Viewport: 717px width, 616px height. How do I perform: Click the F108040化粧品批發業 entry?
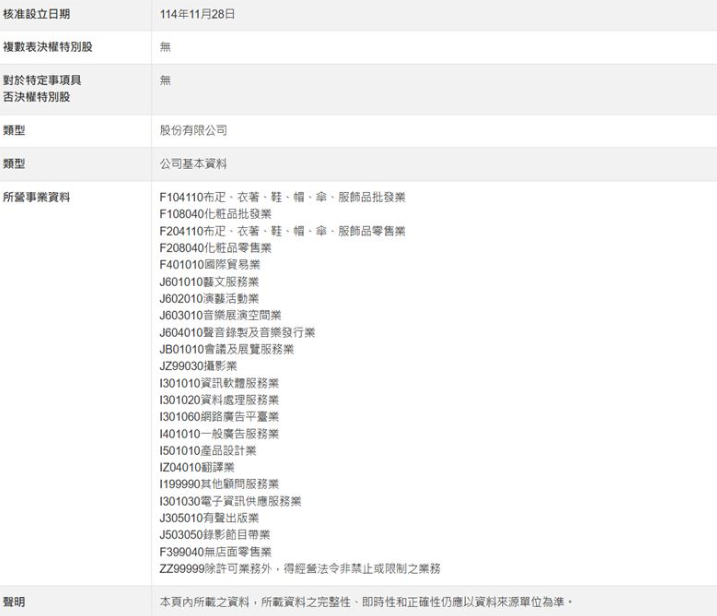pyautogui.click(x=215, y=214)
